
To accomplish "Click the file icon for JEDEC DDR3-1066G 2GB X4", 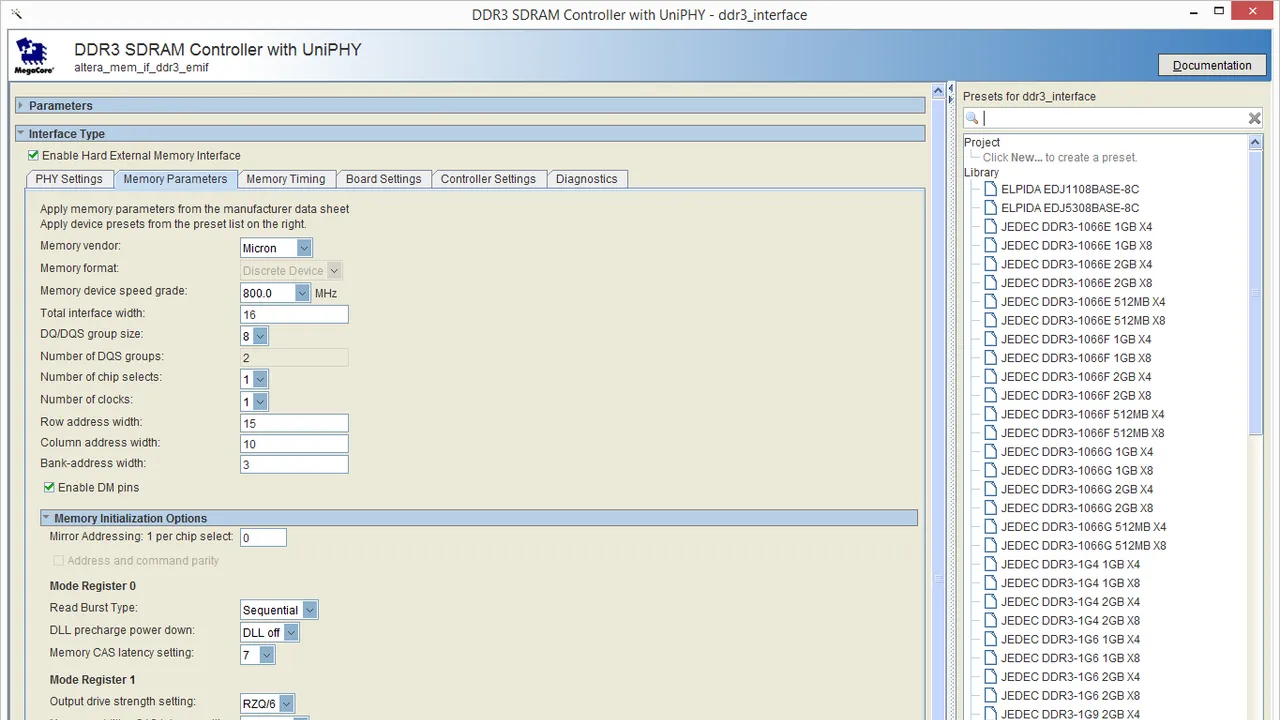I will [x=990, y=489].
